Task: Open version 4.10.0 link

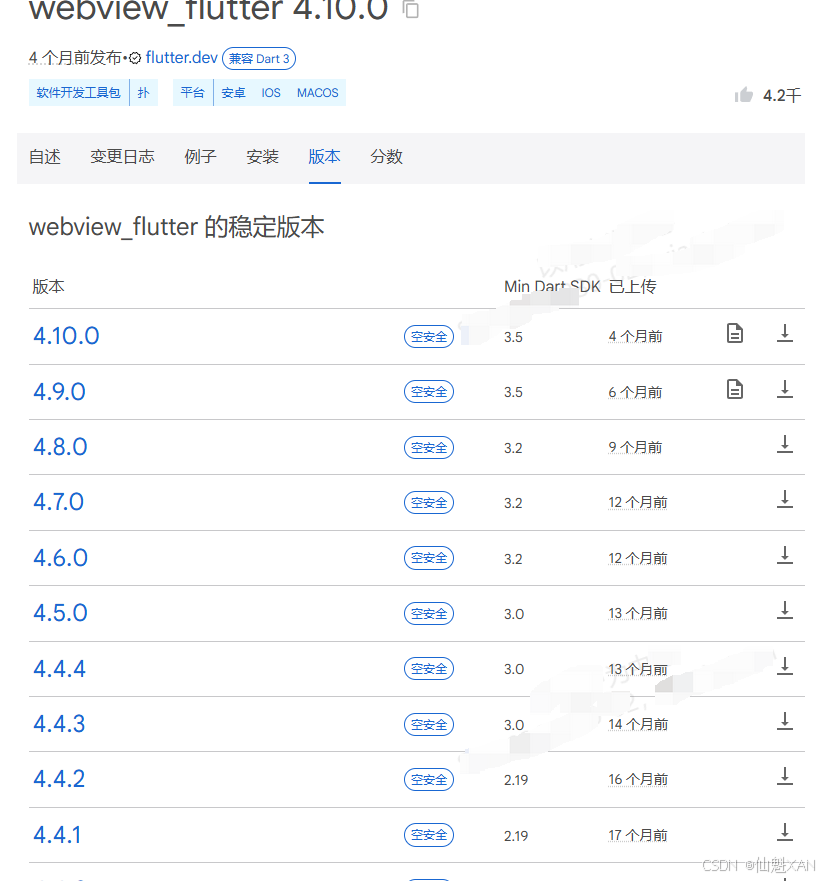Action: (66, 336)
